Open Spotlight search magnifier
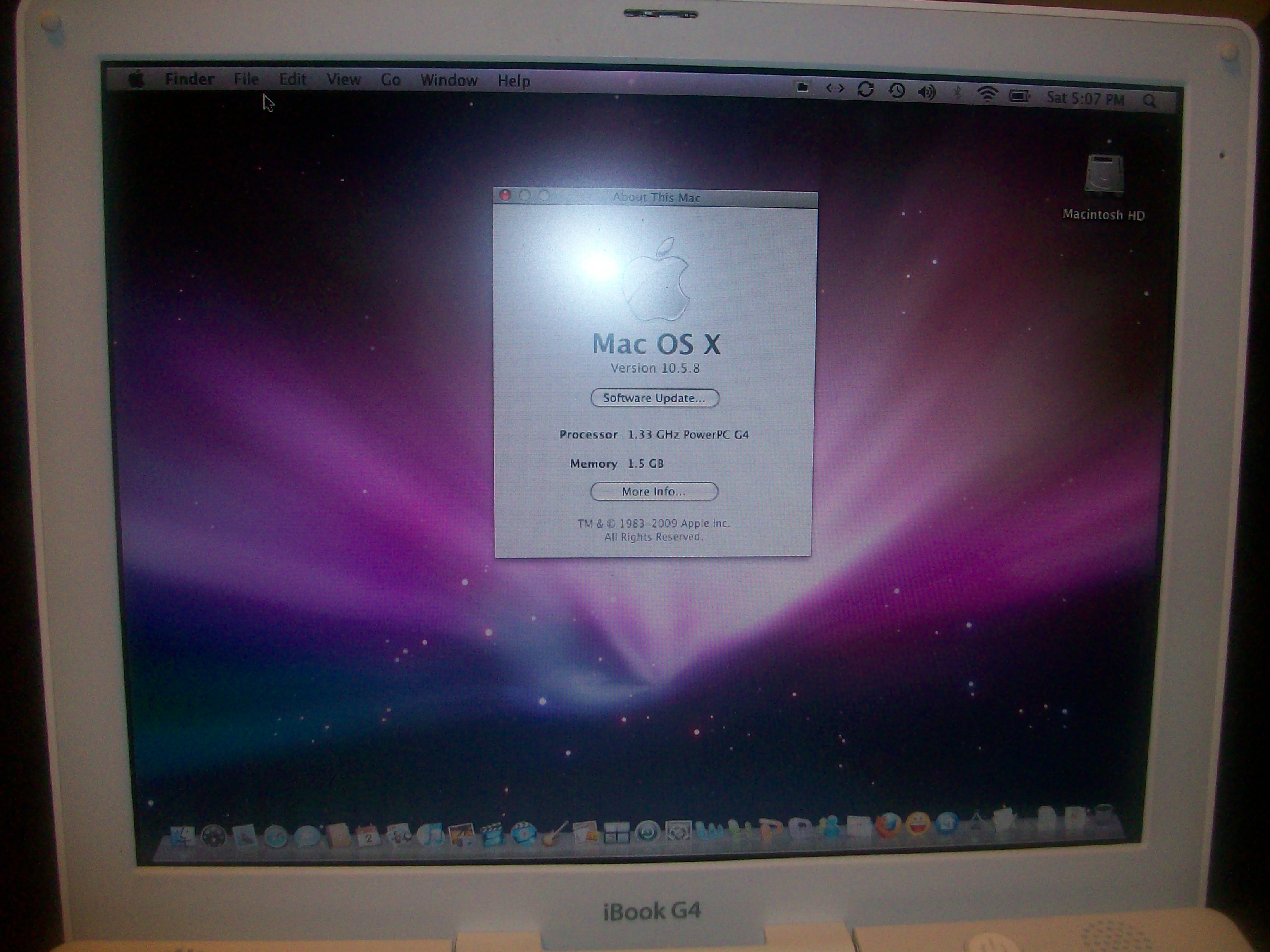This screenshot has height=952, width=1270. pyautogui.click(x=1149, y=101)
